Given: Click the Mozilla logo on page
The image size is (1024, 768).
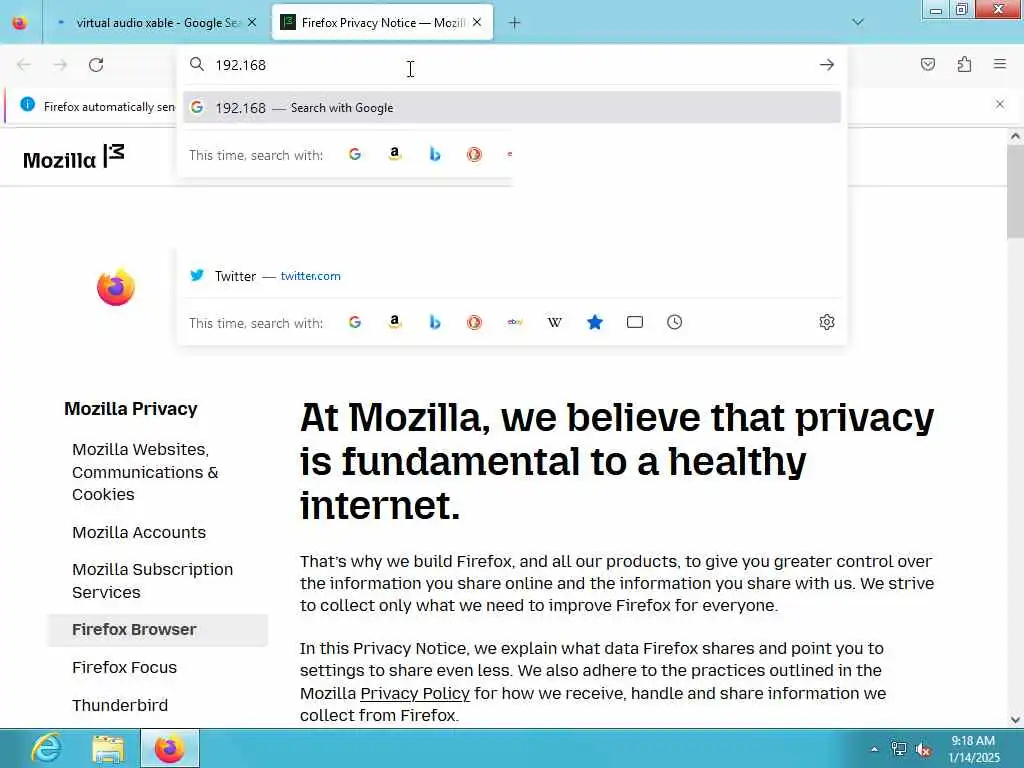Looking at the screenshot, I should pos(73,157).
